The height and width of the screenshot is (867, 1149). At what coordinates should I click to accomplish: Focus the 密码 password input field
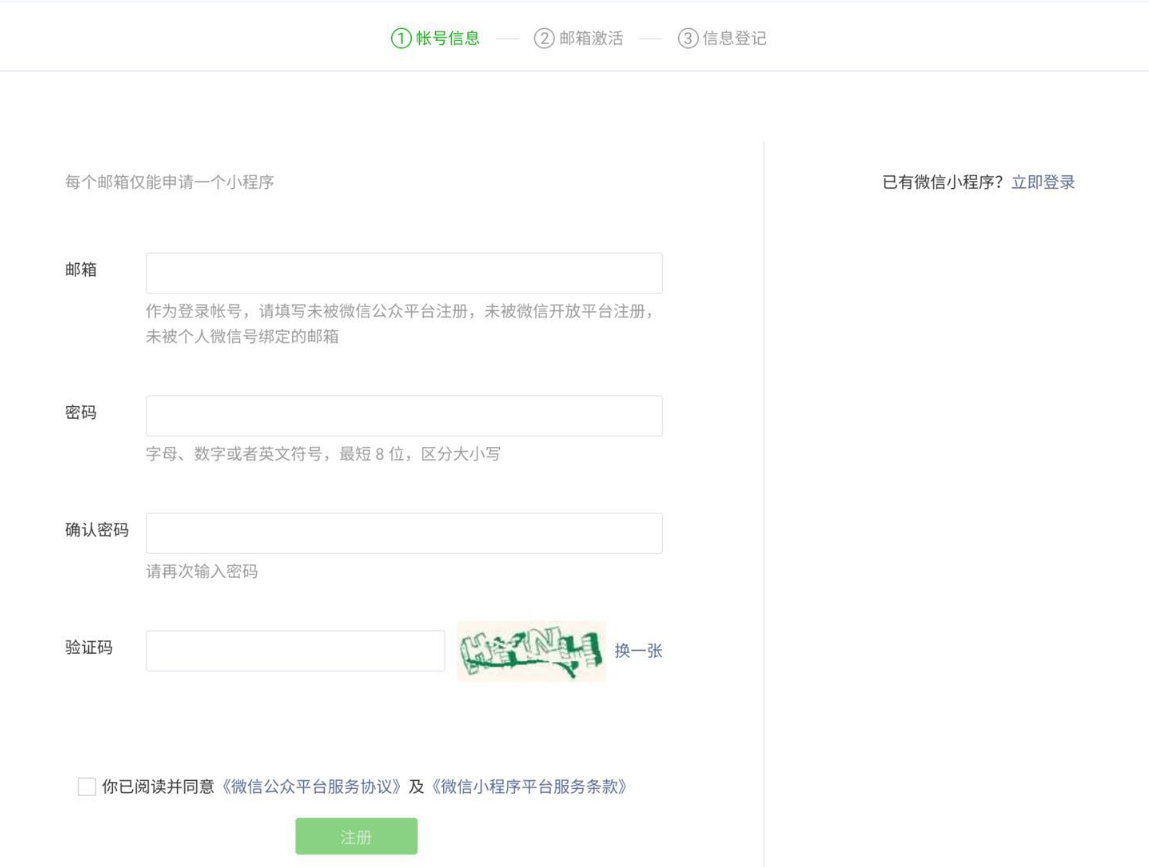click(404, 416)
